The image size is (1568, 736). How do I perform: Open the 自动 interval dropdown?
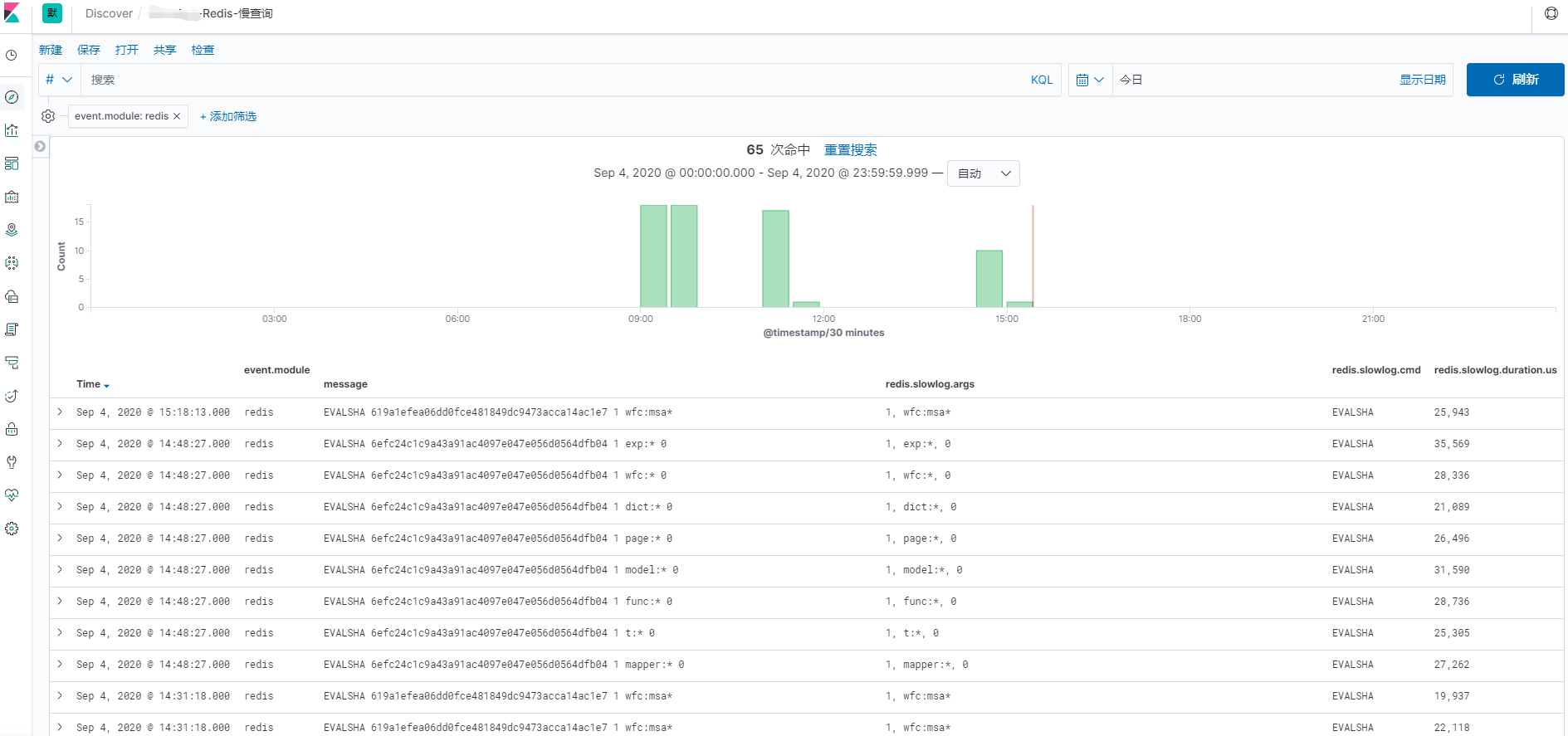pyautogui.click(x=984, y=173)
